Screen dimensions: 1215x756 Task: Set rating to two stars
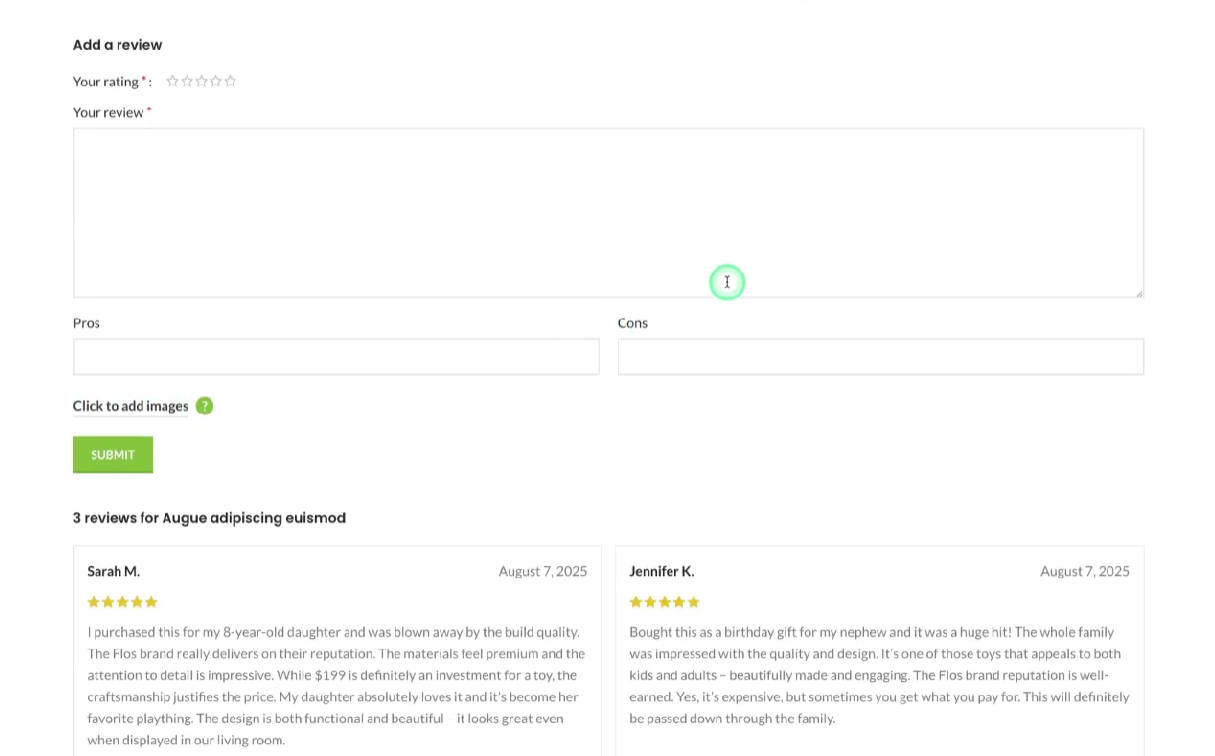(x=187, y=81)
